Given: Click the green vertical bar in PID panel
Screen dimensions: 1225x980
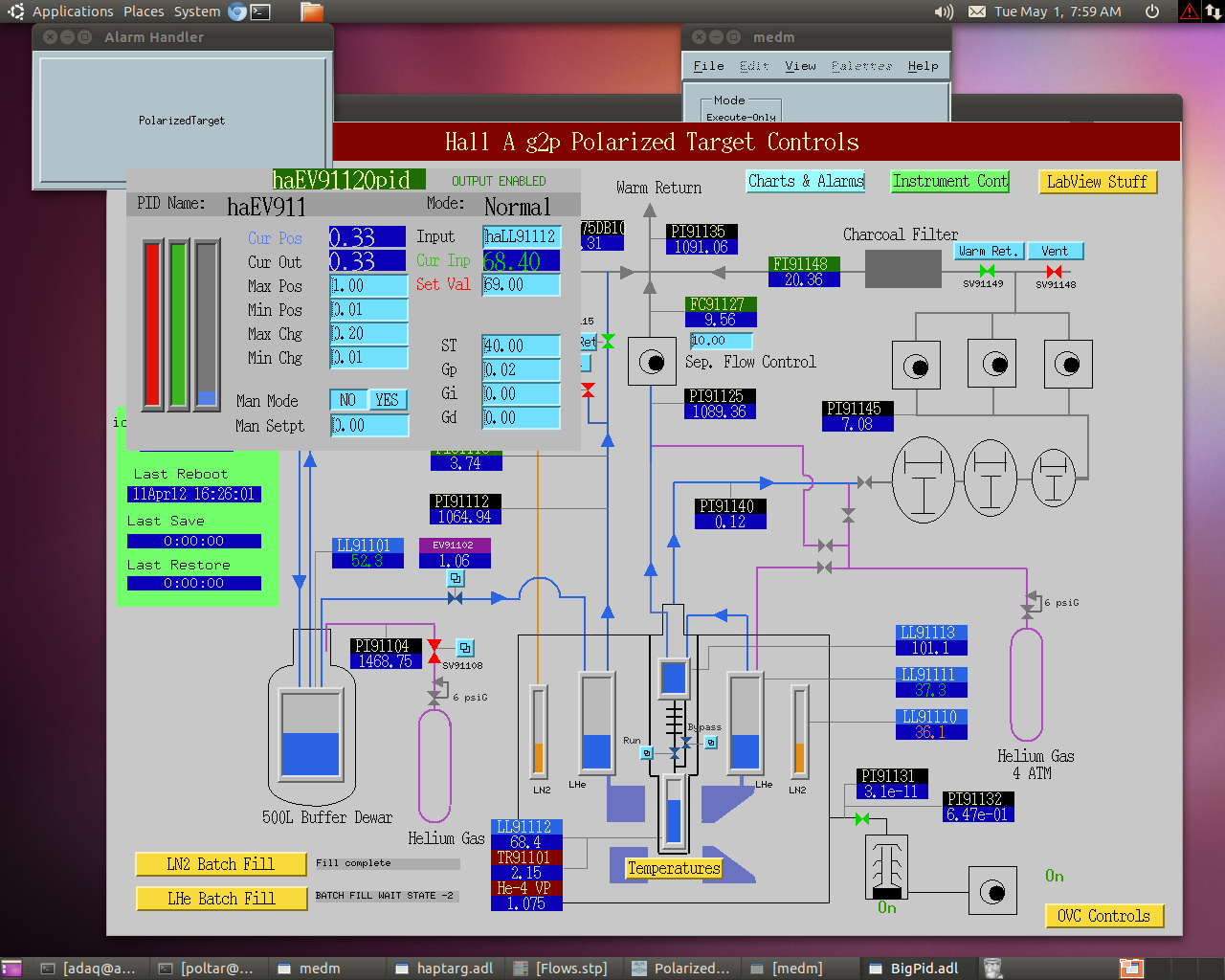Looking at the screenshot, I should coord(179,325).
